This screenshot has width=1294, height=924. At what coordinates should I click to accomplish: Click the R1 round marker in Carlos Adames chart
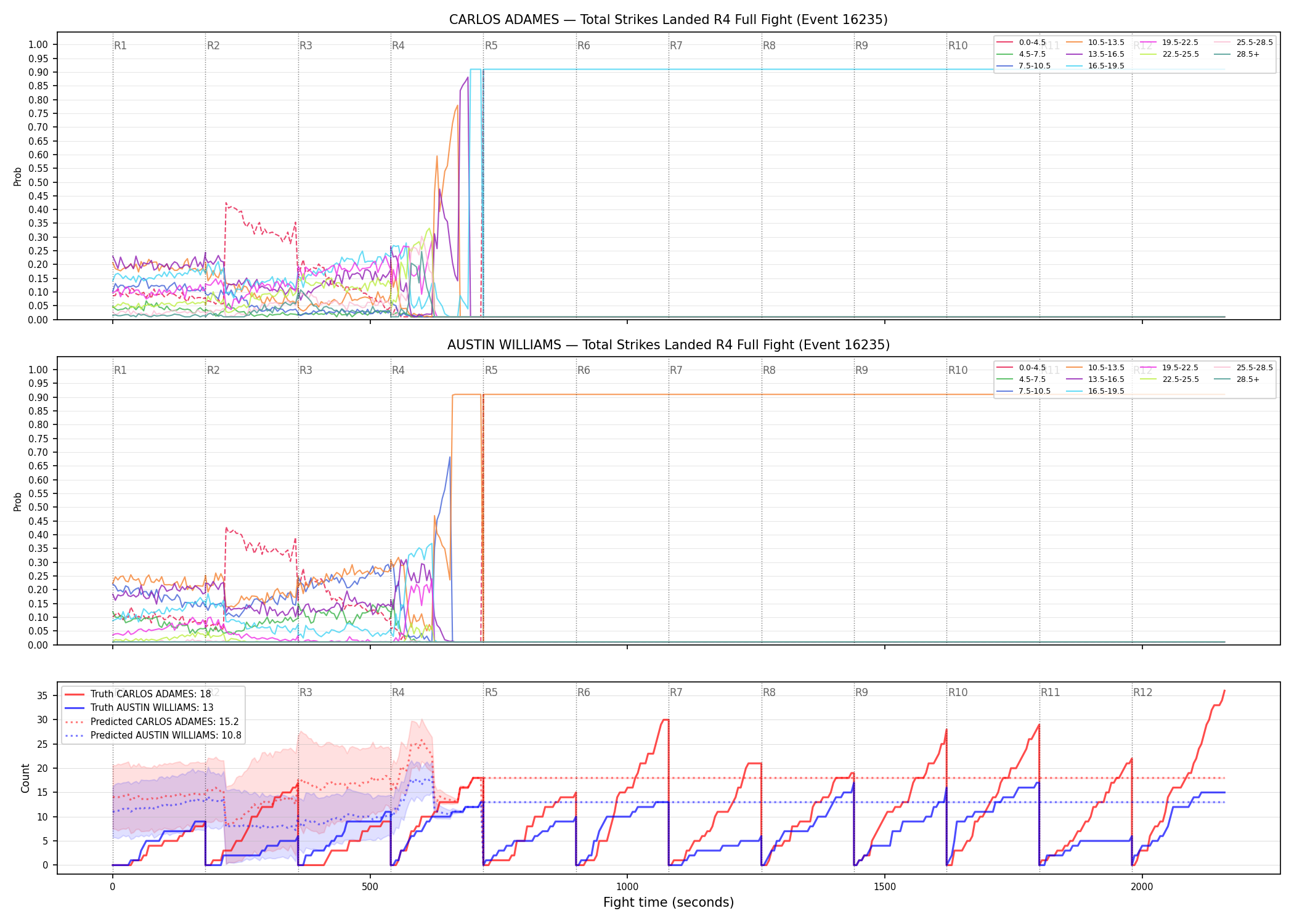point(120,46)
